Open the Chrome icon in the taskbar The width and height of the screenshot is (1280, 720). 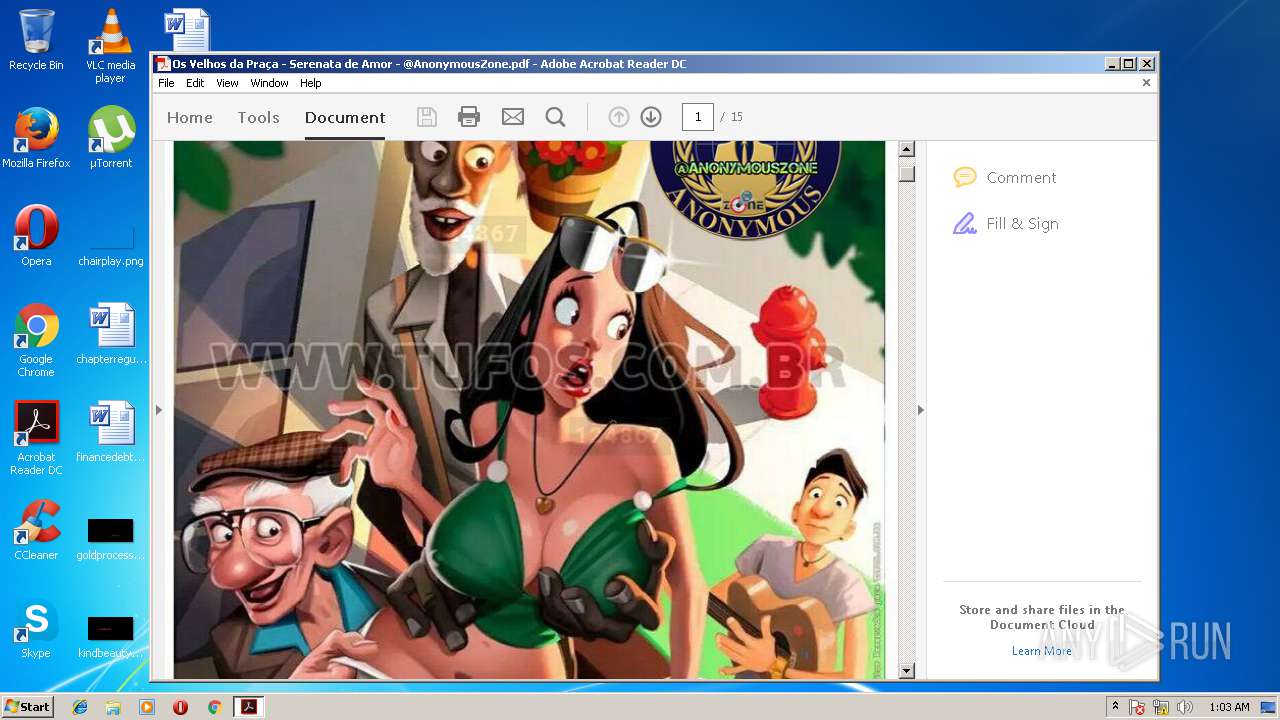point(214,707)
